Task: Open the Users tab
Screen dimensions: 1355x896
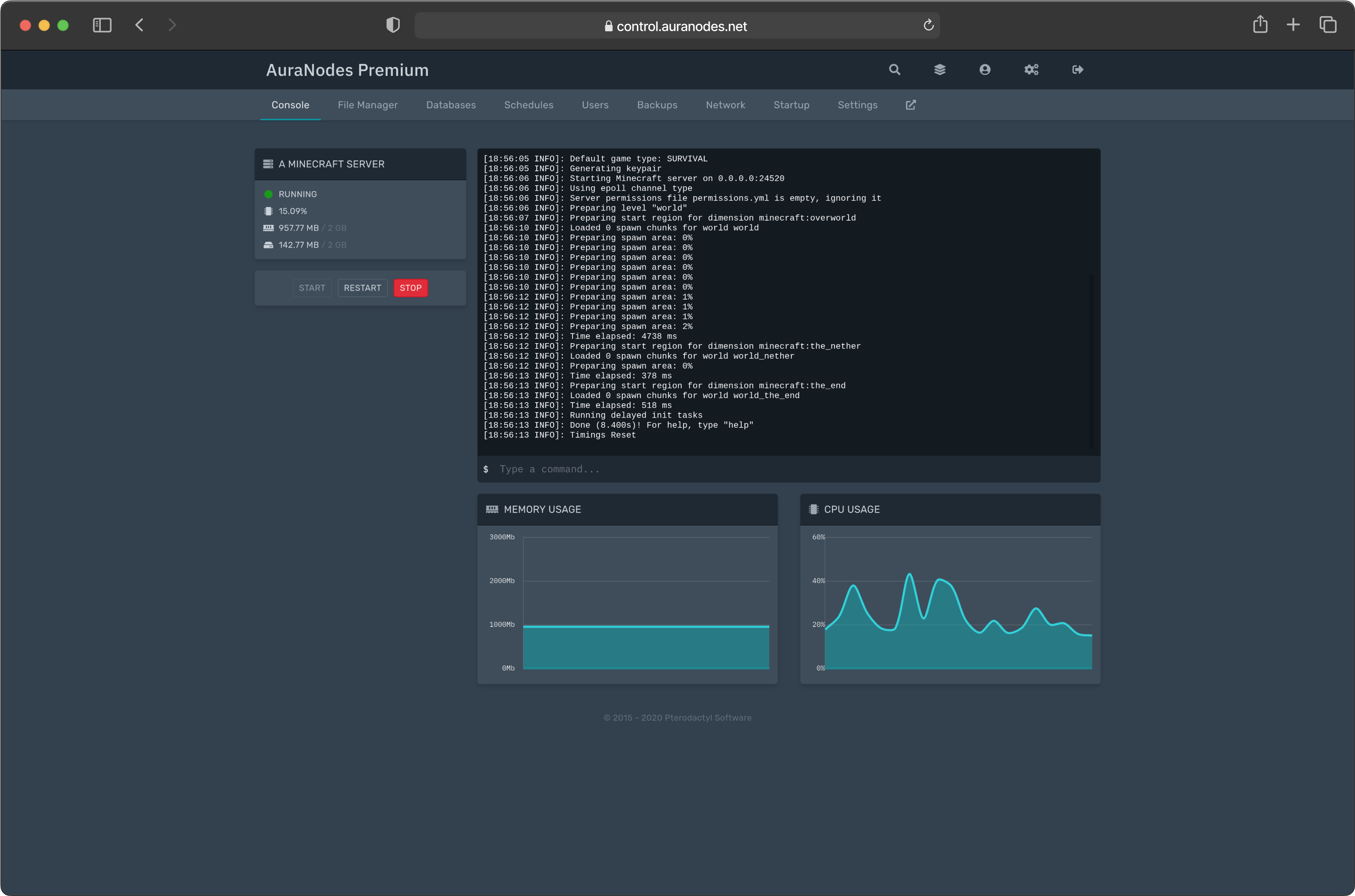Action: (x=595, y=104)
